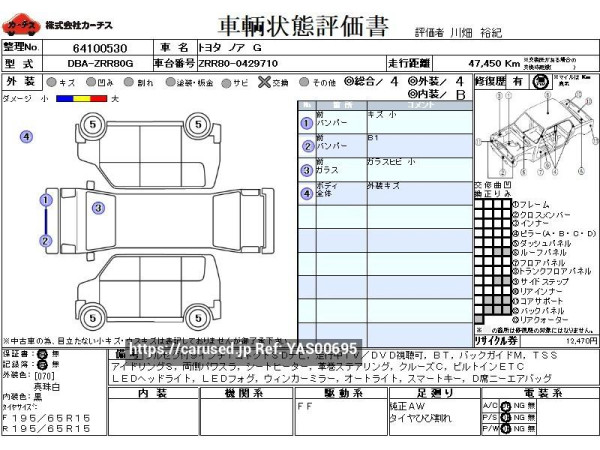Click circled 4 in the ボディ全体 row
The height and width of the screenshot is (450, 600).
click(306, 193)
